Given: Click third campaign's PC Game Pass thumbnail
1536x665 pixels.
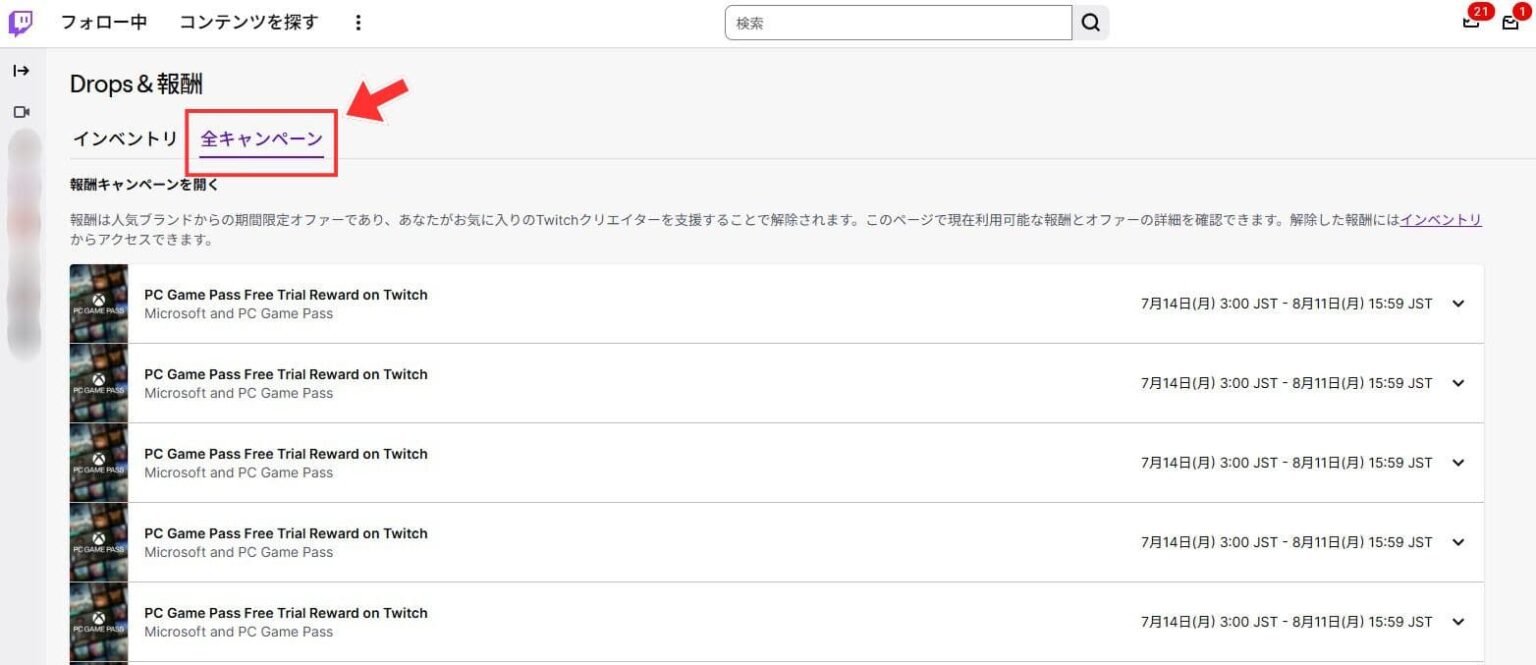Looking at the screenshot, I should 99,463.
